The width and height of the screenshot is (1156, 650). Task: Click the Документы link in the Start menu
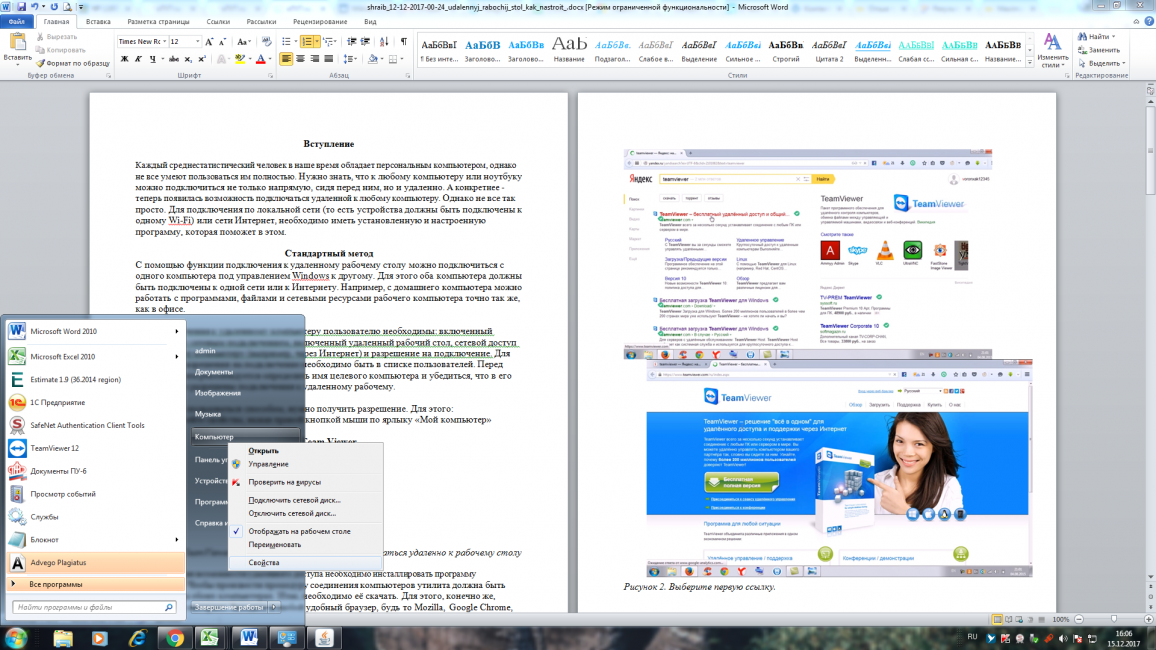[214, 372]
